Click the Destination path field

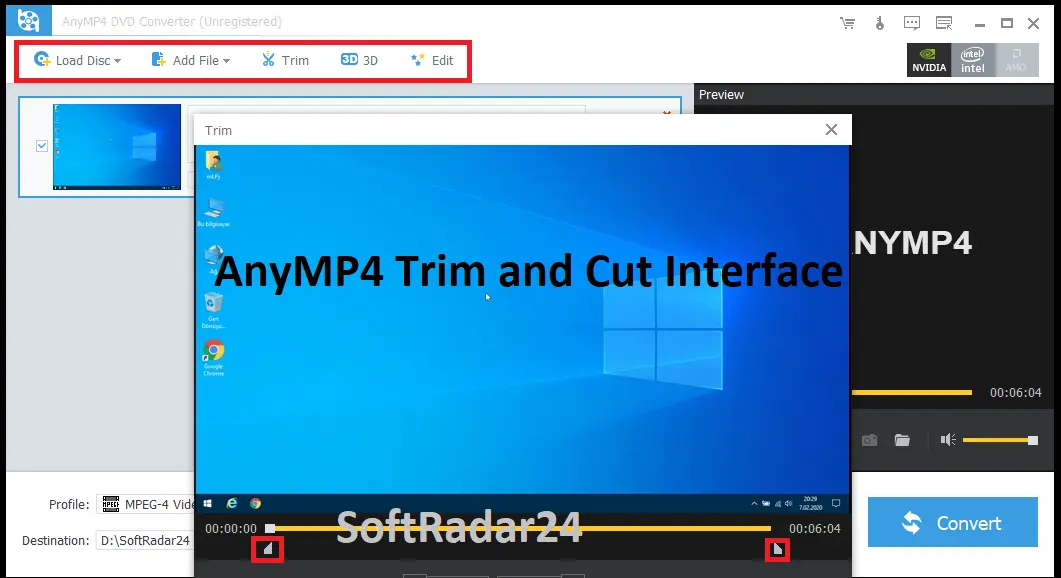pos(145,540)
